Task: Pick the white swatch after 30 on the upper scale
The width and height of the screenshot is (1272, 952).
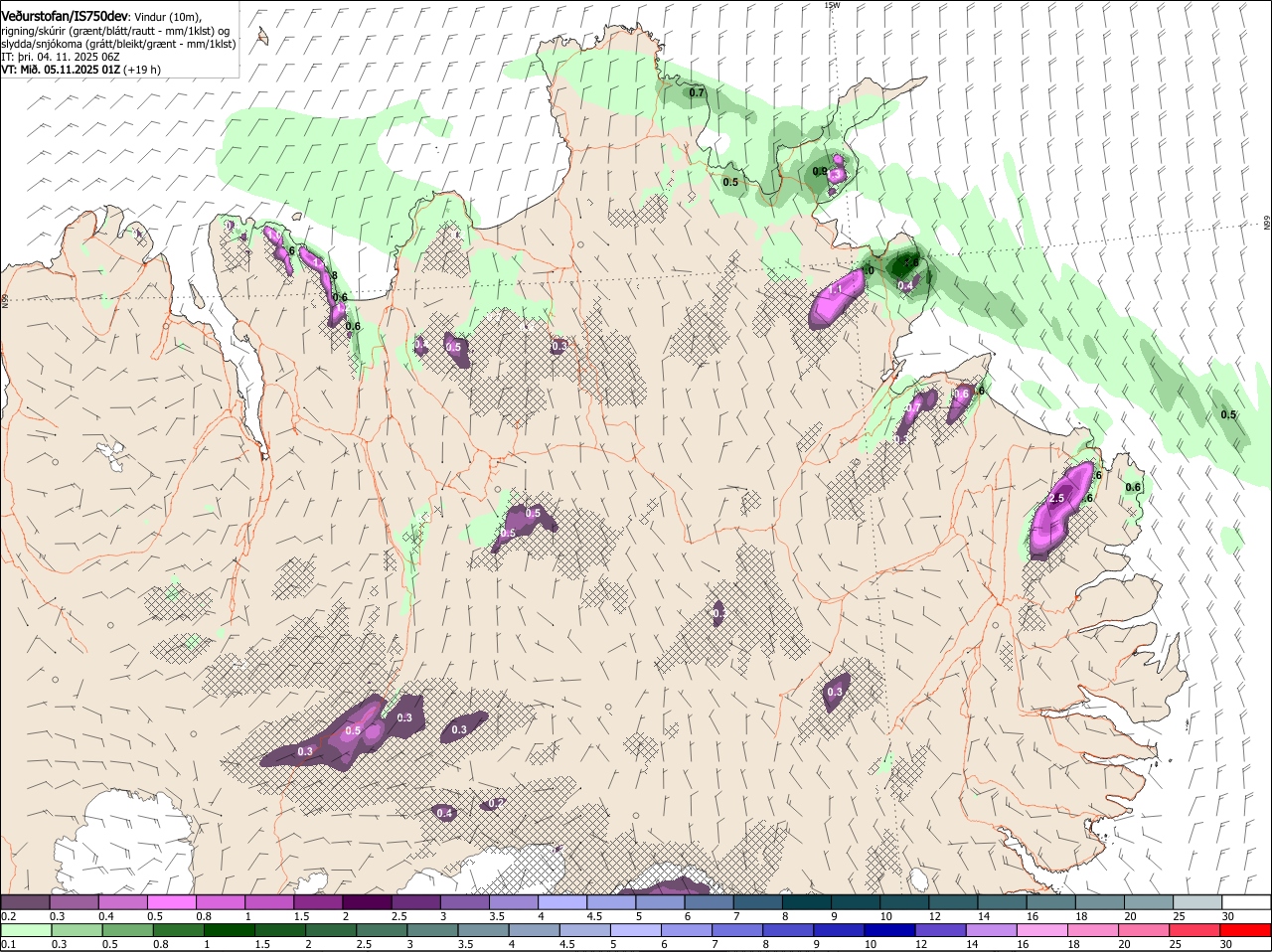Action: pyautogui.click(x=1247, y=901)
